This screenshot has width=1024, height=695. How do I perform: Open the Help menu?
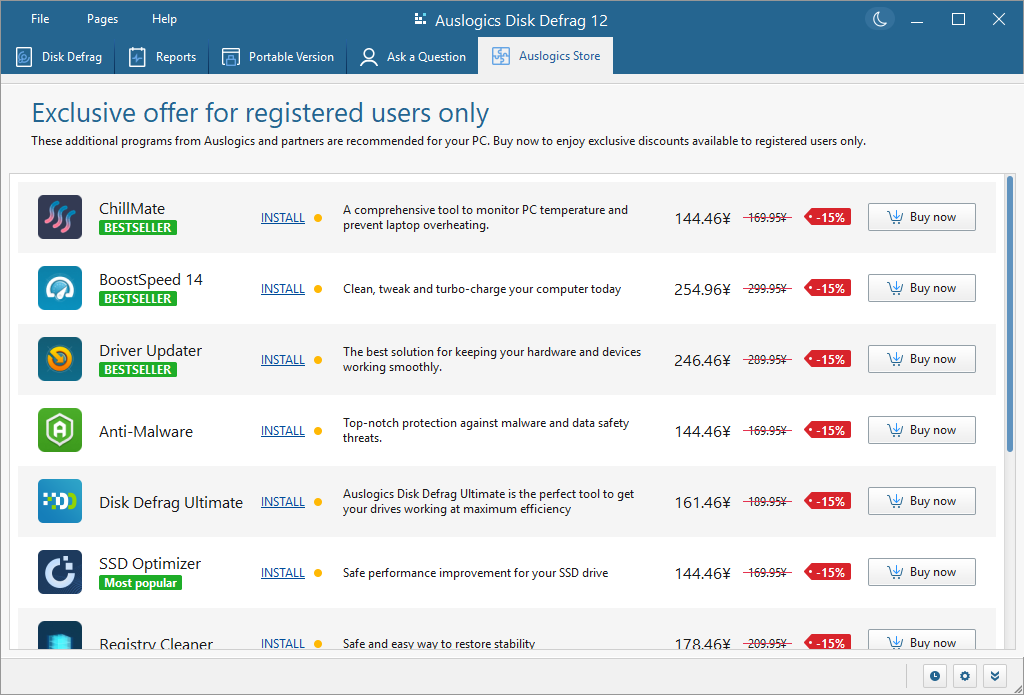coord(165,19)
